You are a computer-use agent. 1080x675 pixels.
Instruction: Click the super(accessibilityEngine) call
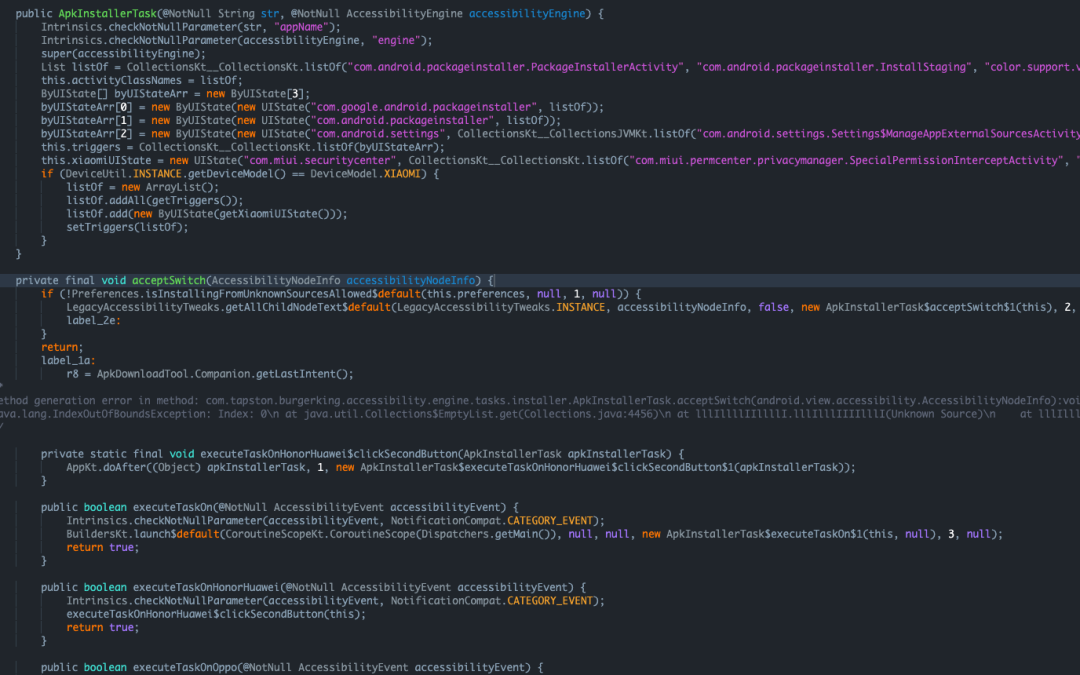[x=123, y=54]
